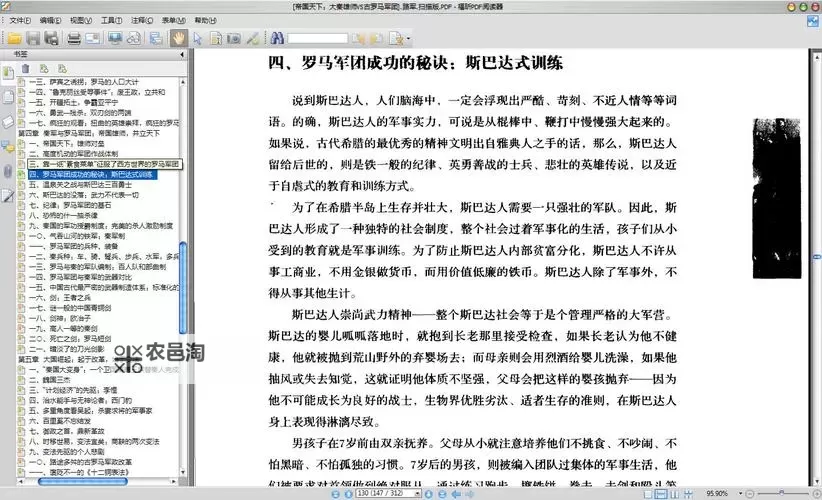Click the second of the two bookmark icons beside trash
This screenshot has width=822, height=500.
(x=62, y=69)
